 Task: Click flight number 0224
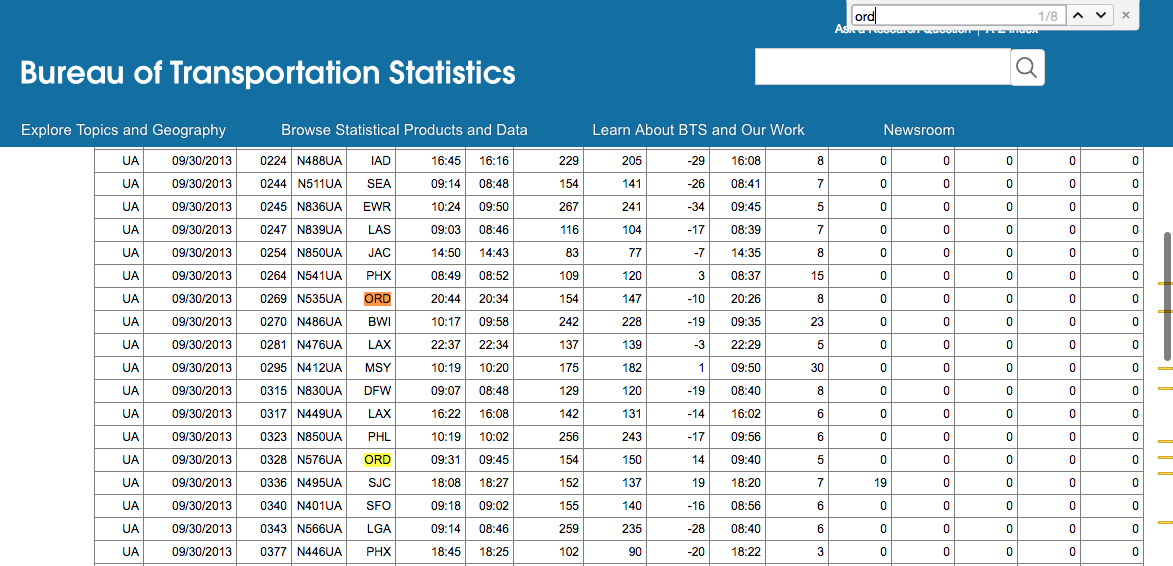[274, 161]
